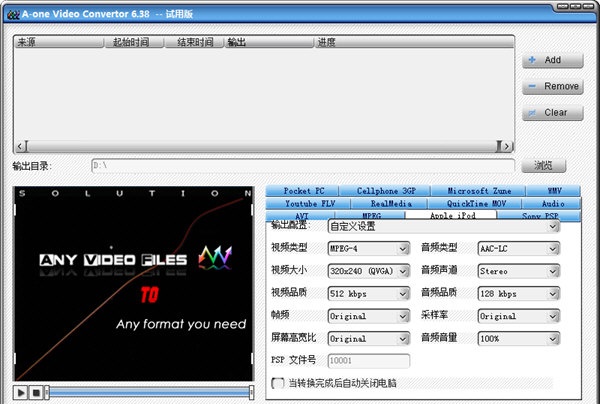The height and width of the screenshot is (404, 600).
Task: Click the 来源 column header
Action: pyautogui.click(x=59, y=42)
